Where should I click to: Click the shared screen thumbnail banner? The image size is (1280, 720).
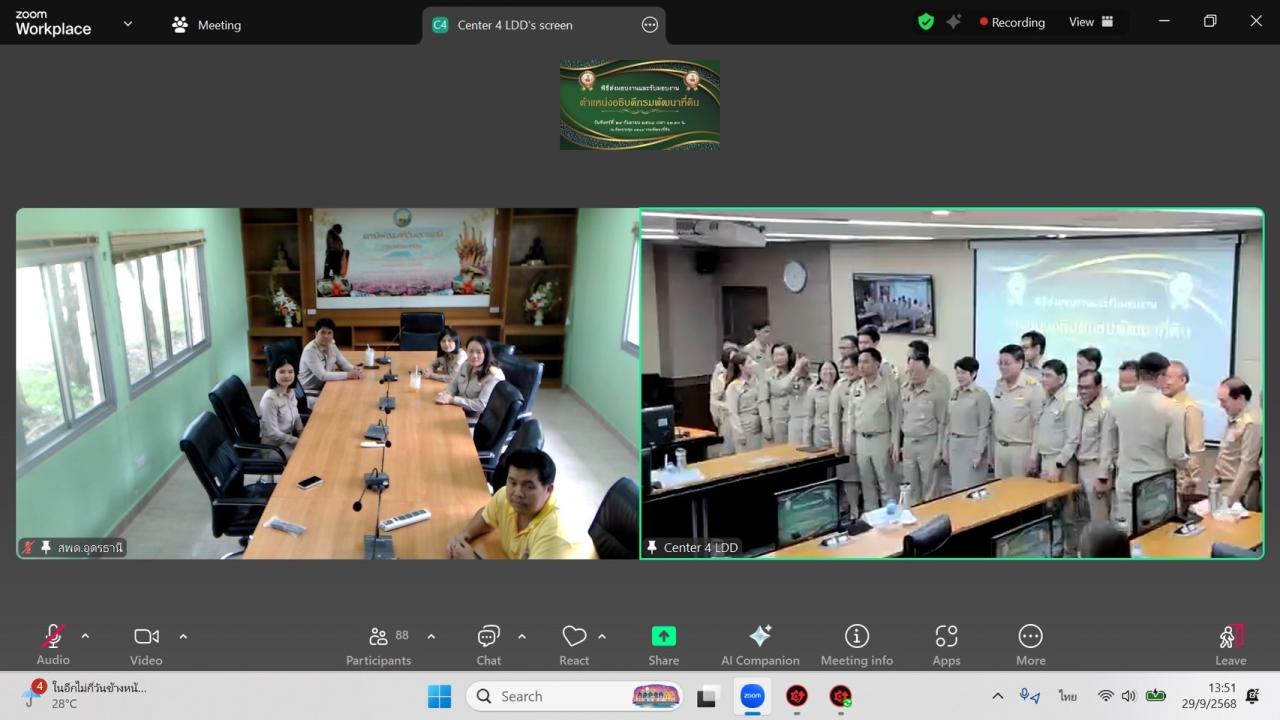(x=639, y=105)
